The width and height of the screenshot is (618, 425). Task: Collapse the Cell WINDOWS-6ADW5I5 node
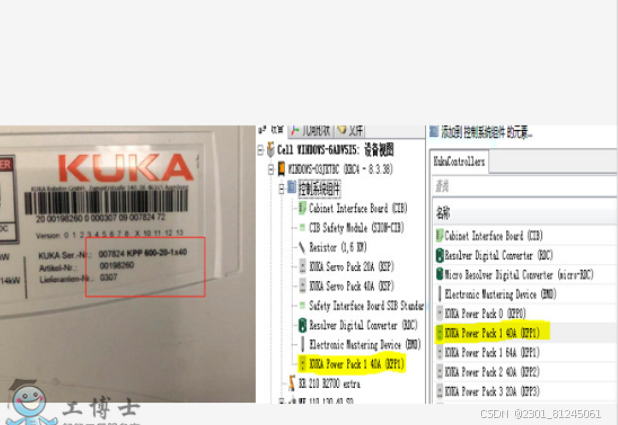pos(261,150)
